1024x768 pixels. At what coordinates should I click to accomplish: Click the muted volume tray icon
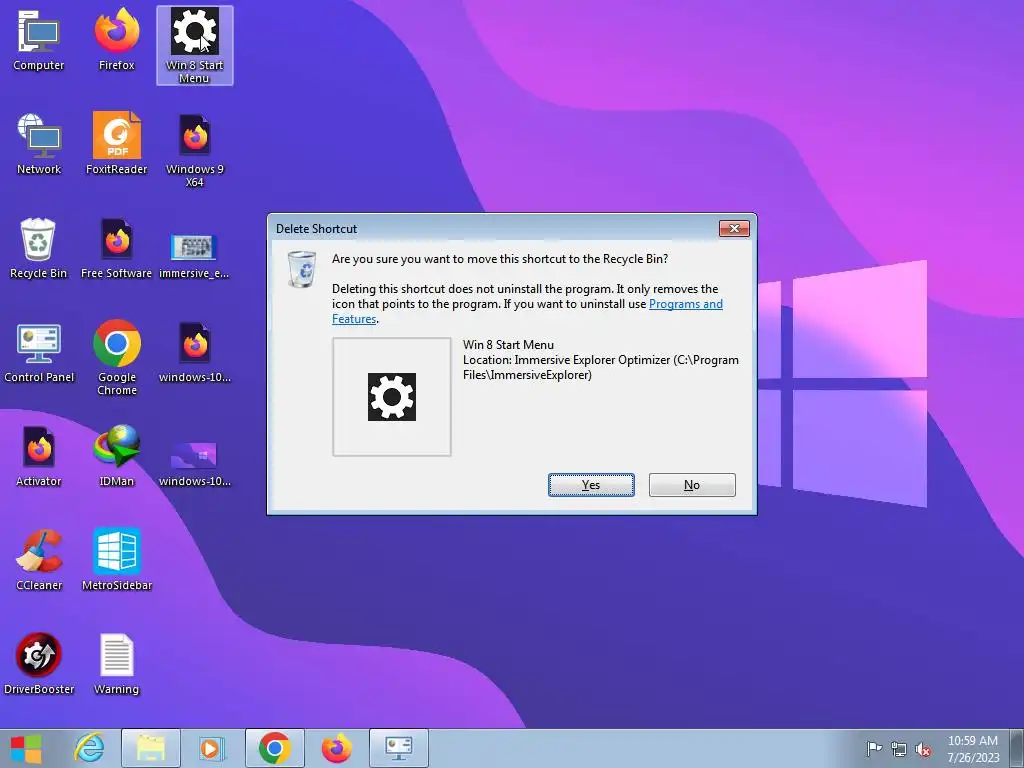[923, 748]
